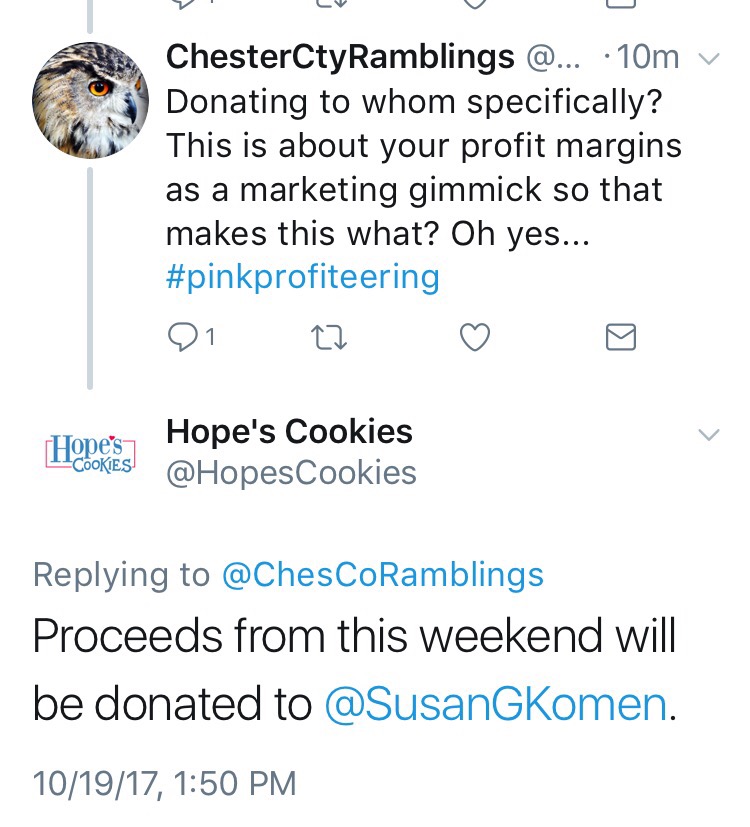
Task: Share tweet via envelope message icon
Action: click(621, 339)
